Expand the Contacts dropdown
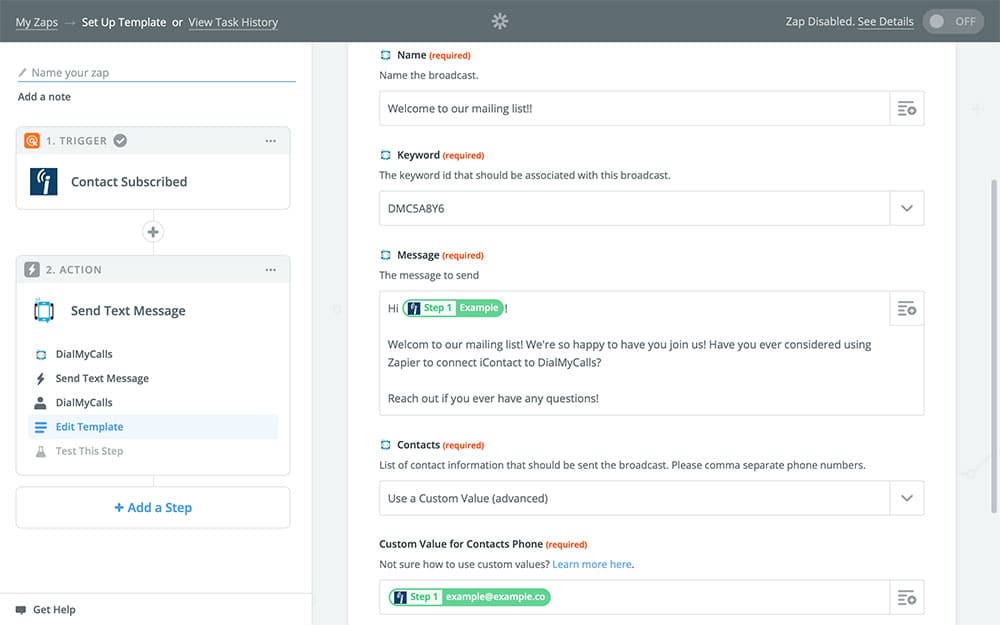This screenshot has height=625, width=1000. click(906, 498)
